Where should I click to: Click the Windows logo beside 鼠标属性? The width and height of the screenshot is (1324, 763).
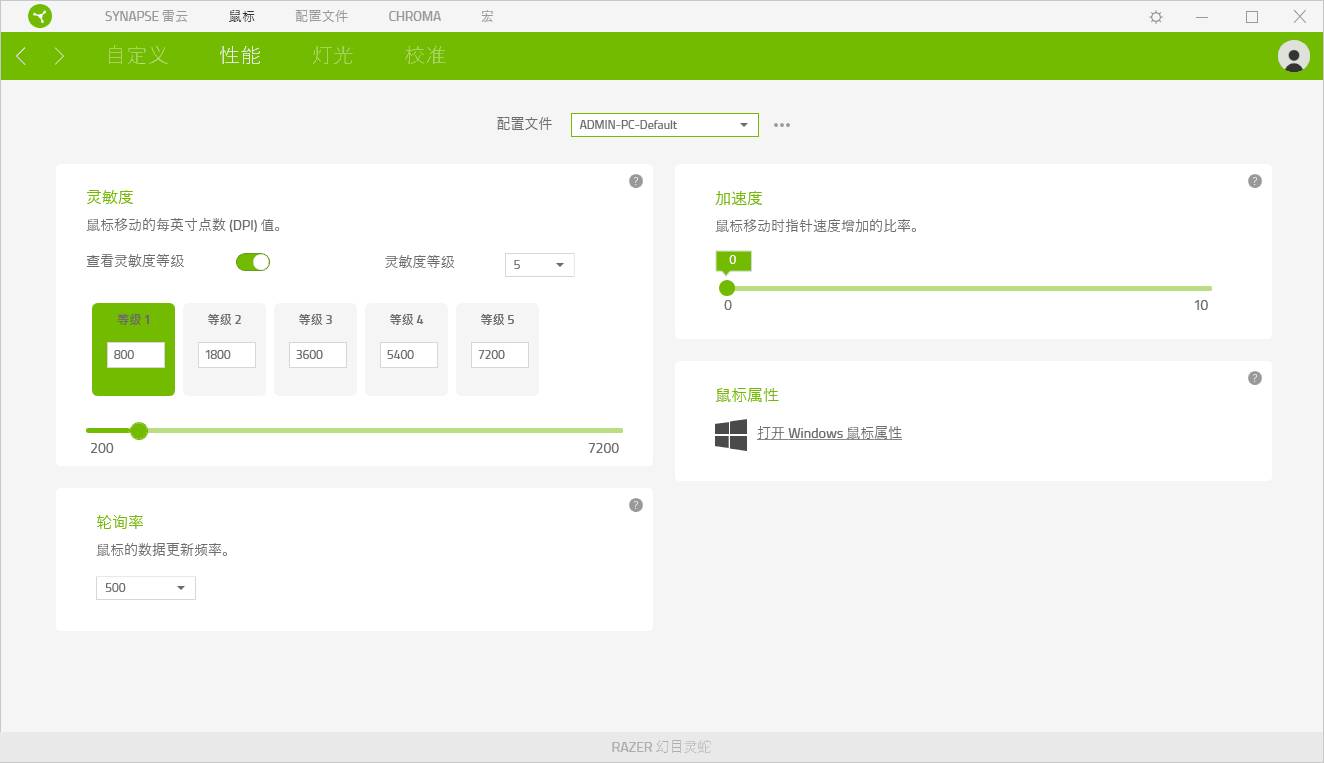coord(731,434)
